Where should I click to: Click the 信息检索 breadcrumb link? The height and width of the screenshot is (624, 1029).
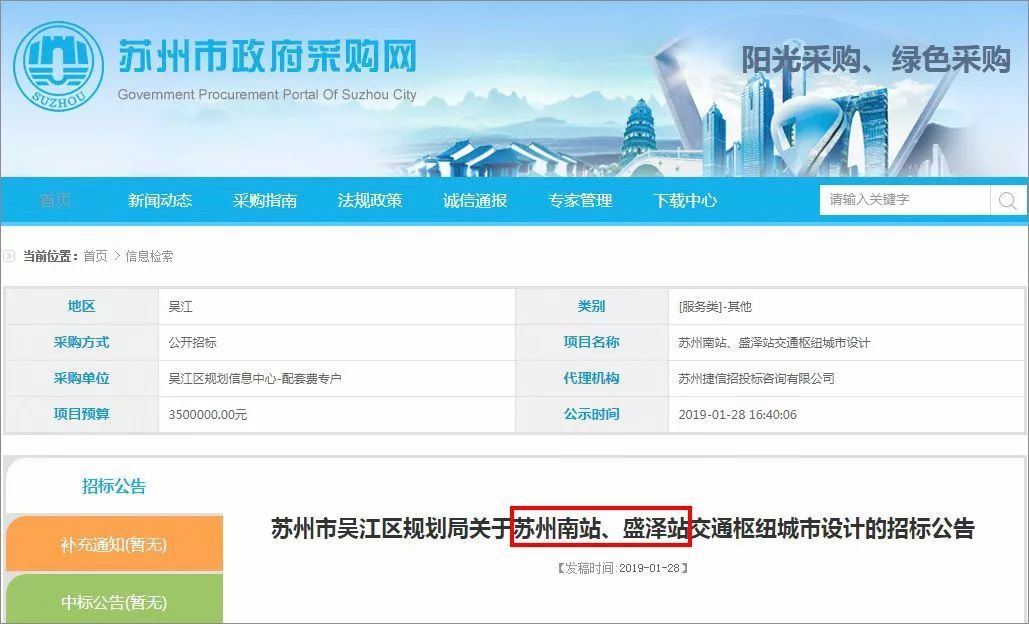(x=147, y=255)
